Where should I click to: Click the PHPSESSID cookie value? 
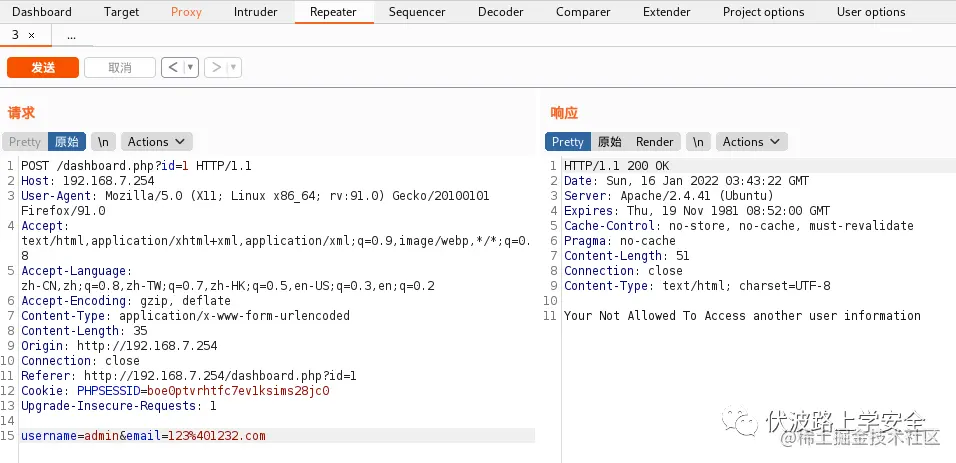pyautogui.click(x=238, y=391)
